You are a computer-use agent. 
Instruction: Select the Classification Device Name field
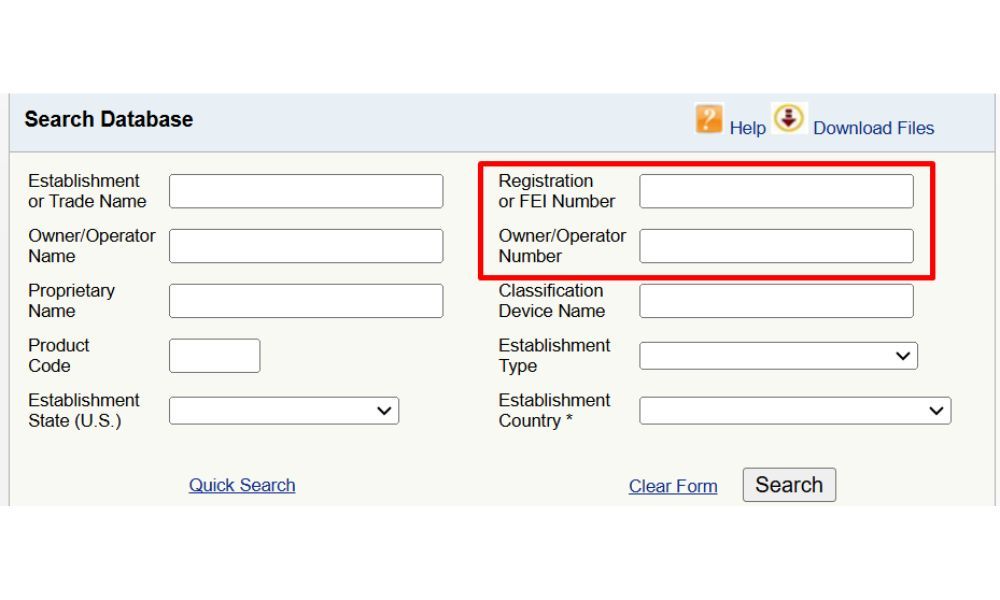coord(776,301)
